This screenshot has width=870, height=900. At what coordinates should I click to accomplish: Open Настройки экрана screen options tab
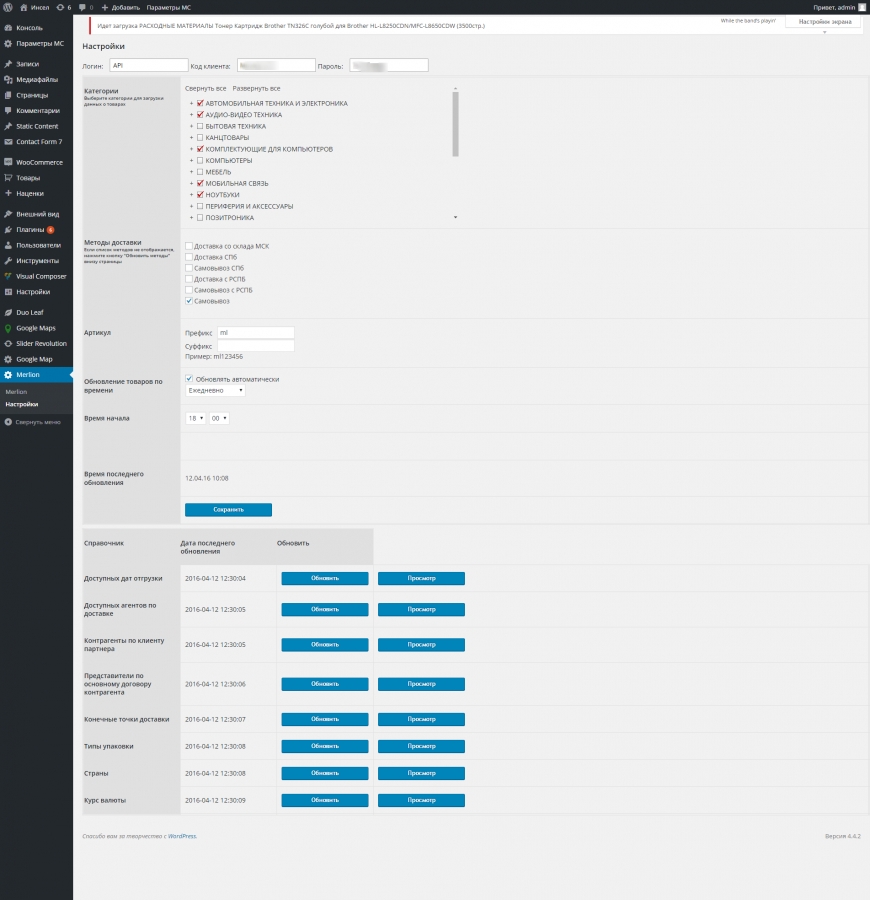coord(824,21)
